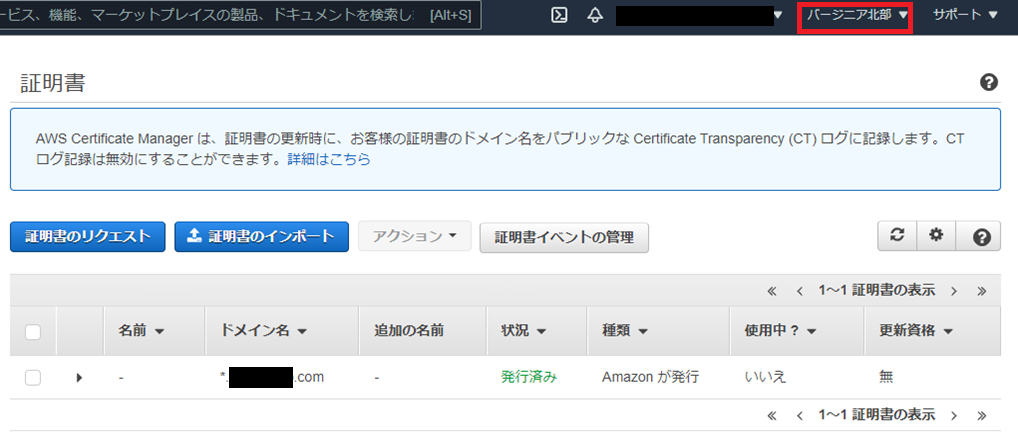Sort by 種類 column
1018x441 pixels.
tap(625, 331)
